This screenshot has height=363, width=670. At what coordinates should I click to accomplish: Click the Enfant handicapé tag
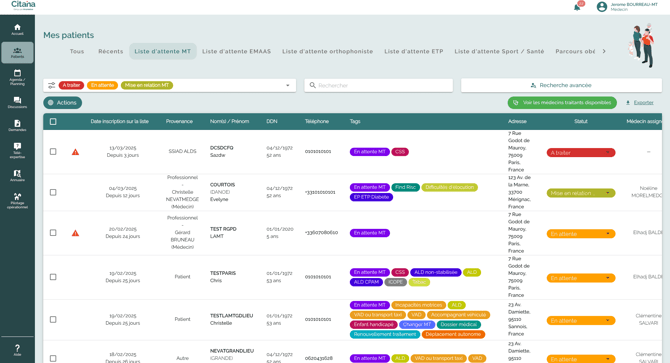pyautogui.click(x=374, y=325)
